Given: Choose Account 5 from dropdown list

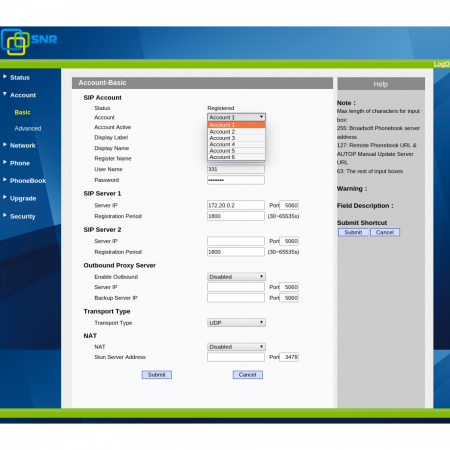Looking at the screenshot, I should pos(236,151).
